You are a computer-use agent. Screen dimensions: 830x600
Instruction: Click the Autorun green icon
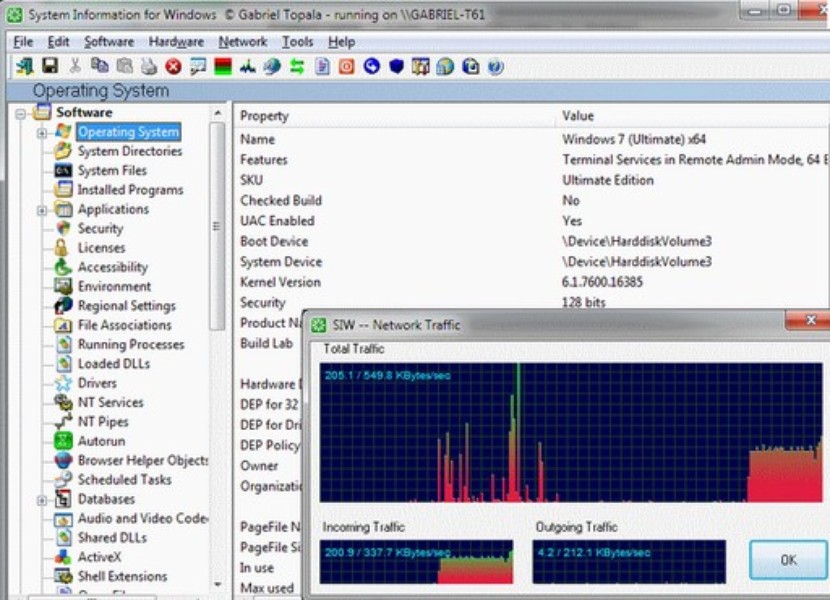(63, 441)
